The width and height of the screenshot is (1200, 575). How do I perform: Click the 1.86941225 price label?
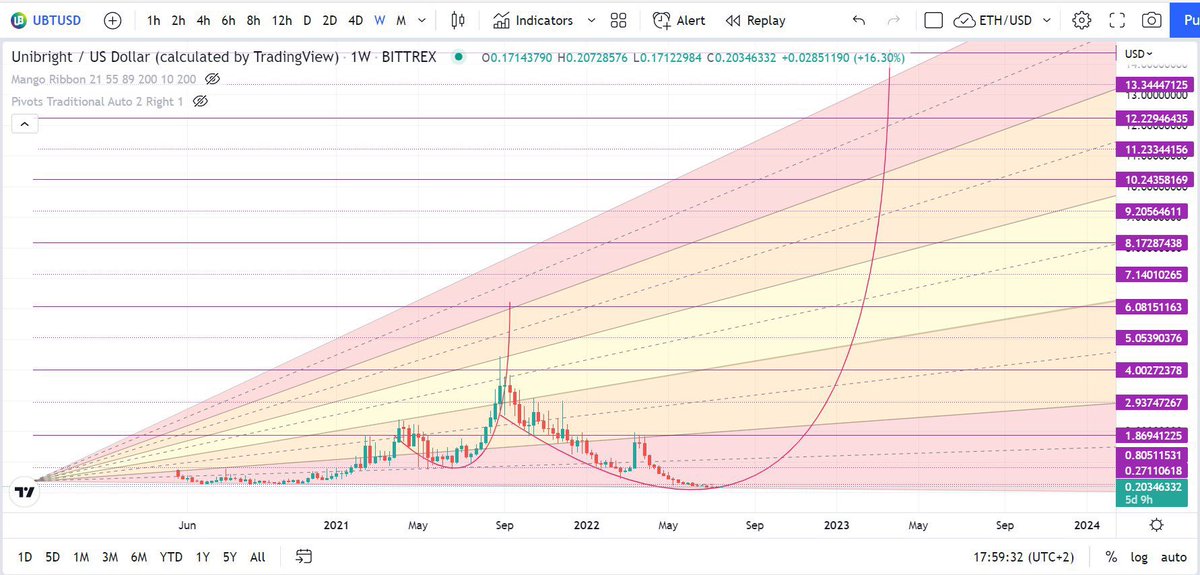click(x=1154, y=435)
